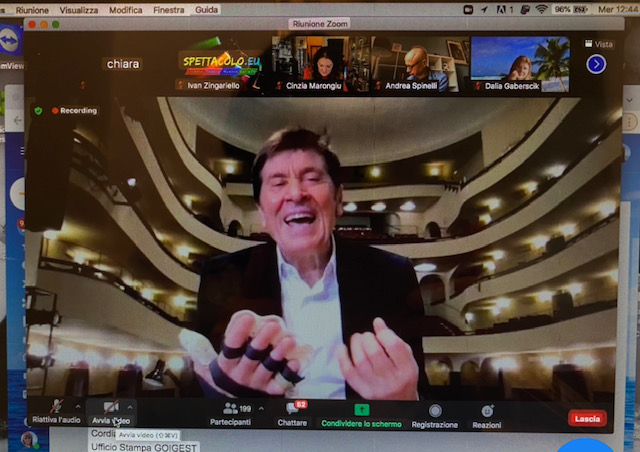Open the Reazioni emoji menu
The height and width of the screenshot is (452, 640).
pos(487,417)
